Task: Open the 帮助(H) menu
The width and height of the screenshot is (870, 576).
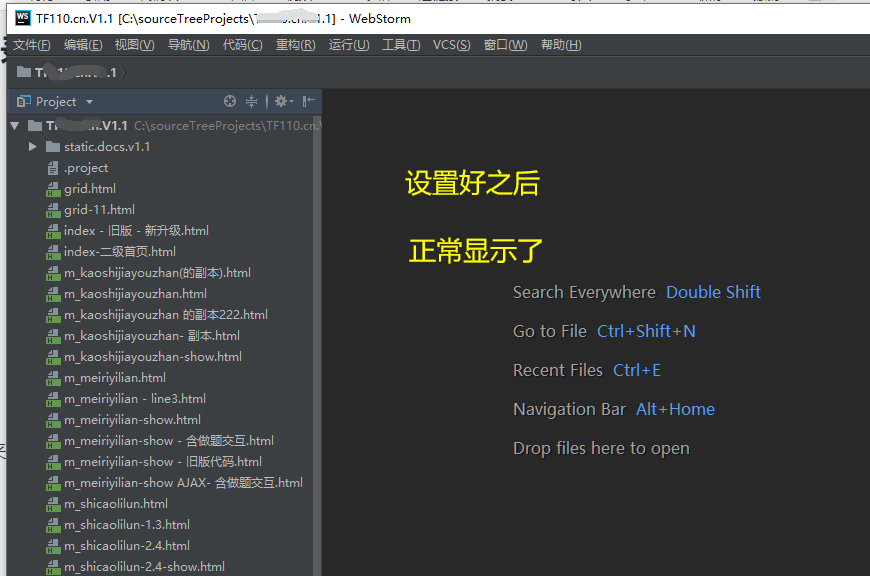Action: tap(561, 45)
